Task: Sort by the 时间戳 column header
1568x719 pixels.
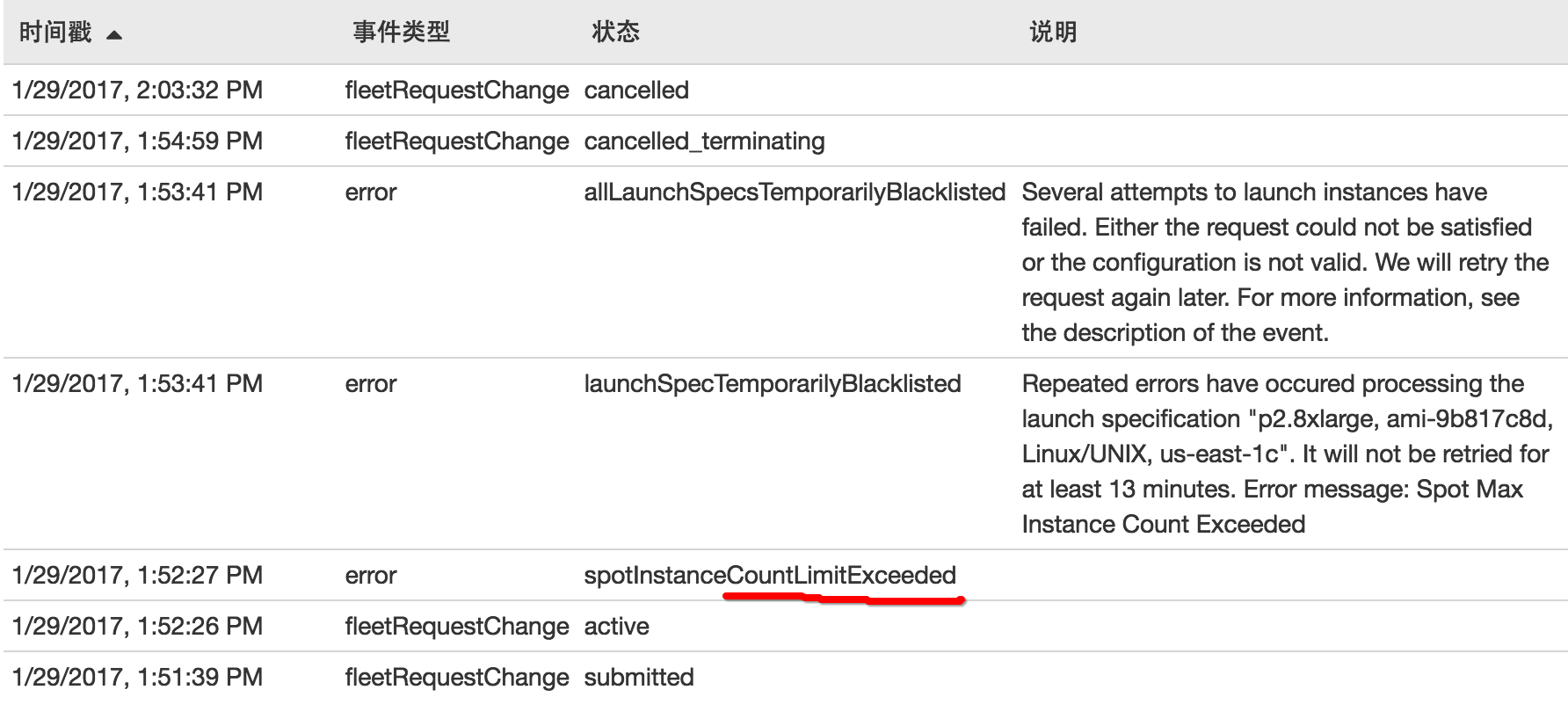Action: 55,33
